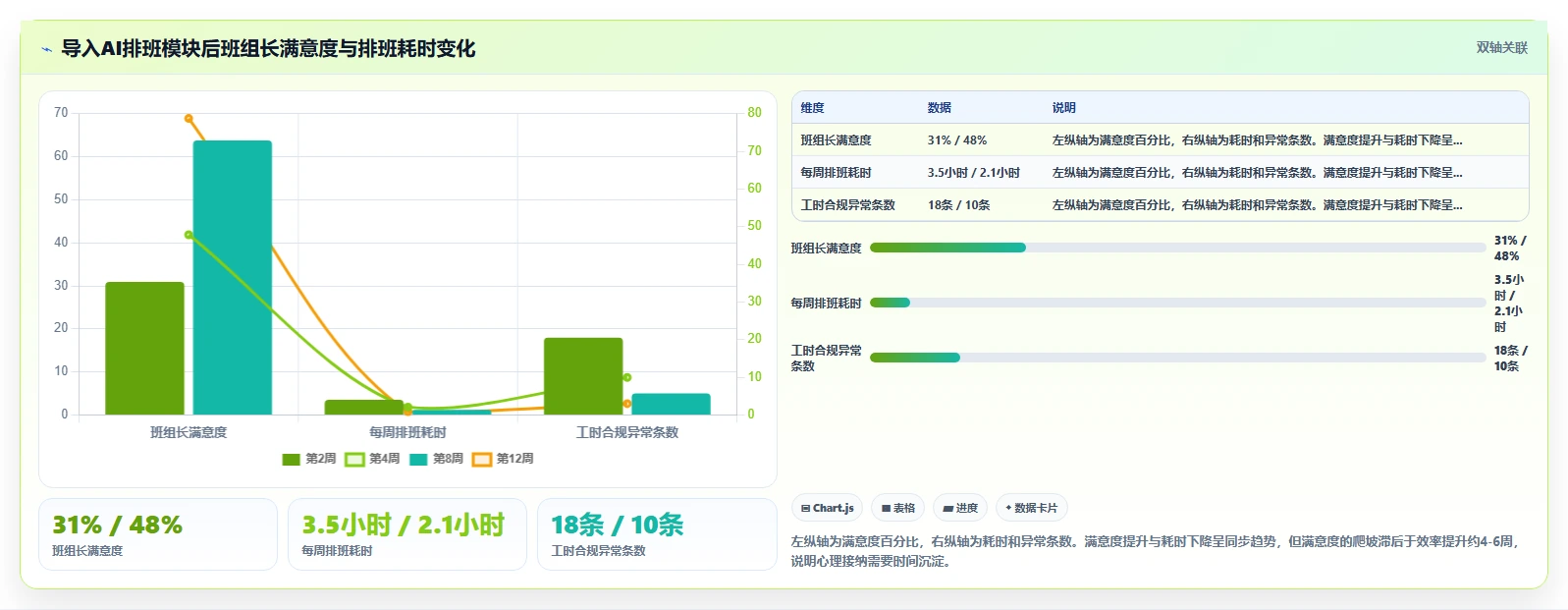Open the 18条 / 10条 stat card

[657, 534]
